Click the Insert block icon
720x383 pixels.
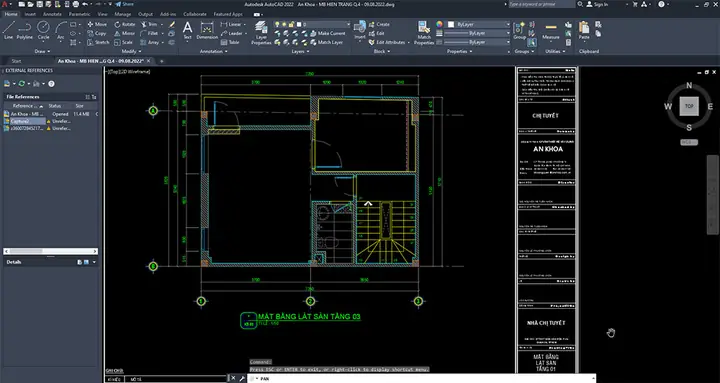pos(360,30)
